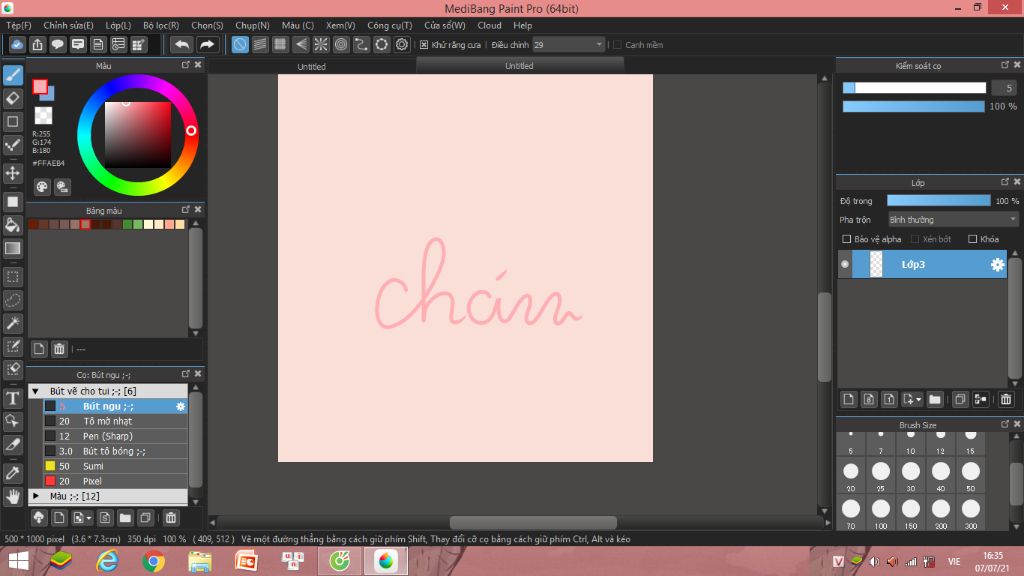The image size is (1024, 576).
Task: Click the Undo arrow in toolbar
Action: click(x=182, y=44)
